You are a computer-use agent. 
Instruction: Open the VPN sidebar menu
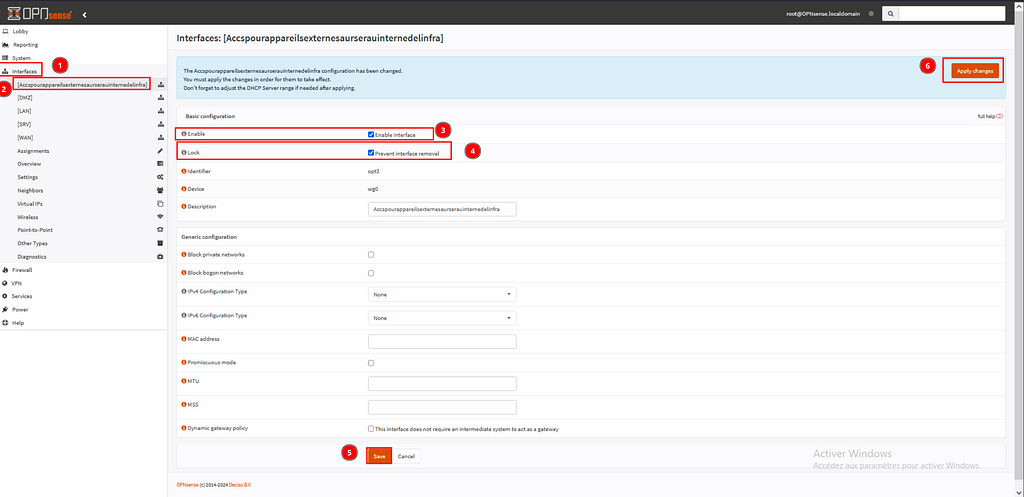tap(16, 283)
